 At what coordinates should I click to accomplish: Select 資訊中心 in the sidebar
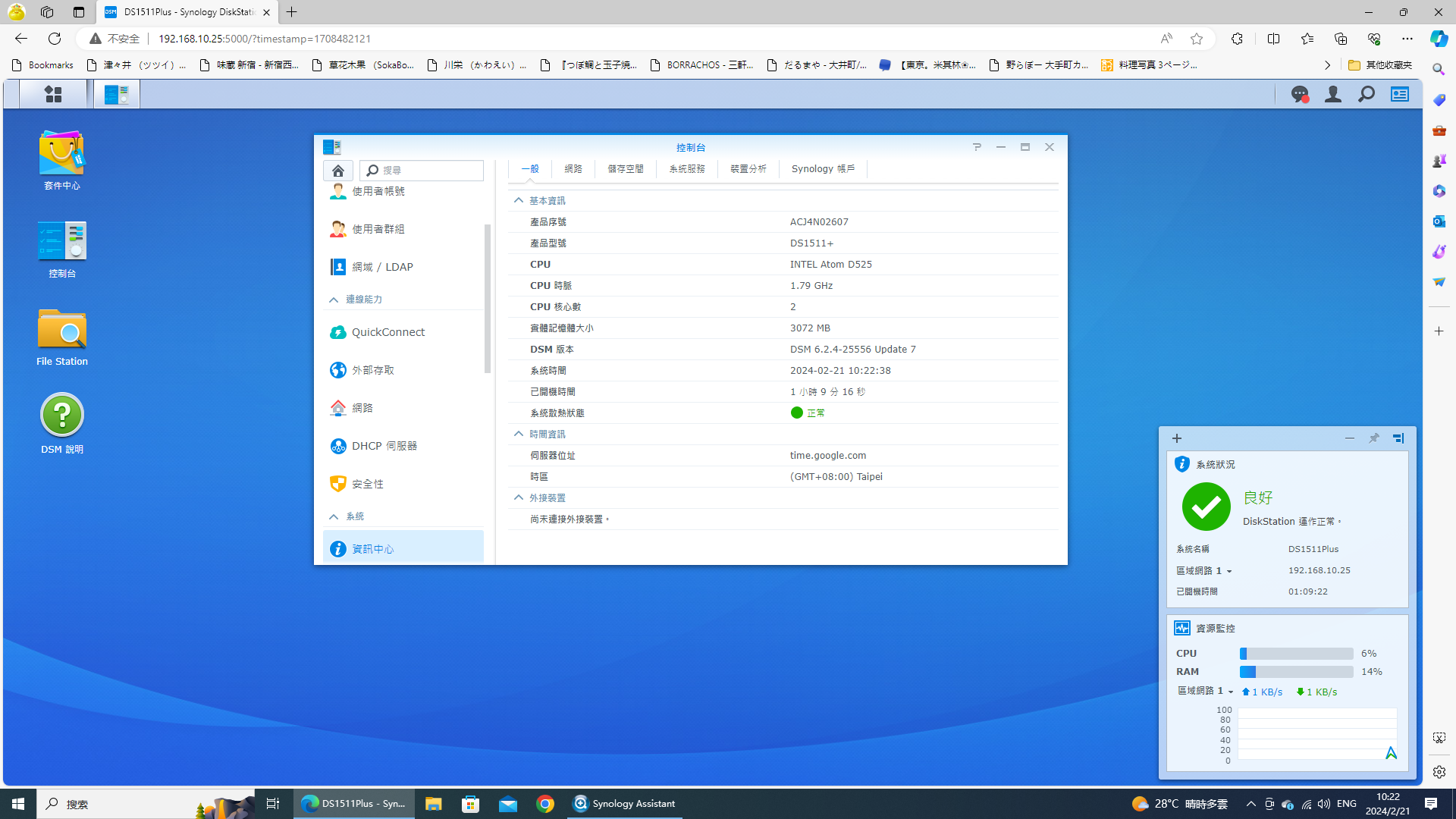coord(403,548)
